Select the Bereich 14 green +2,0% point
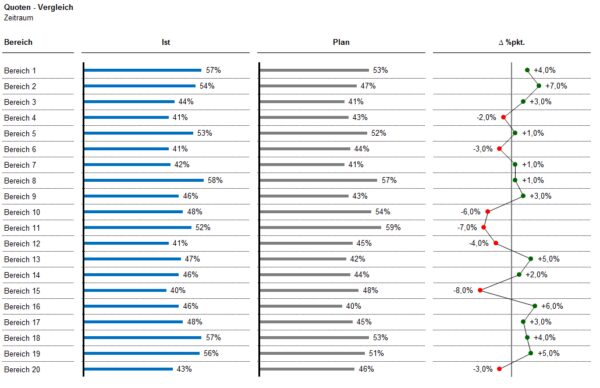Viewport: 600px width, 388px height. (x=519, y=275)
